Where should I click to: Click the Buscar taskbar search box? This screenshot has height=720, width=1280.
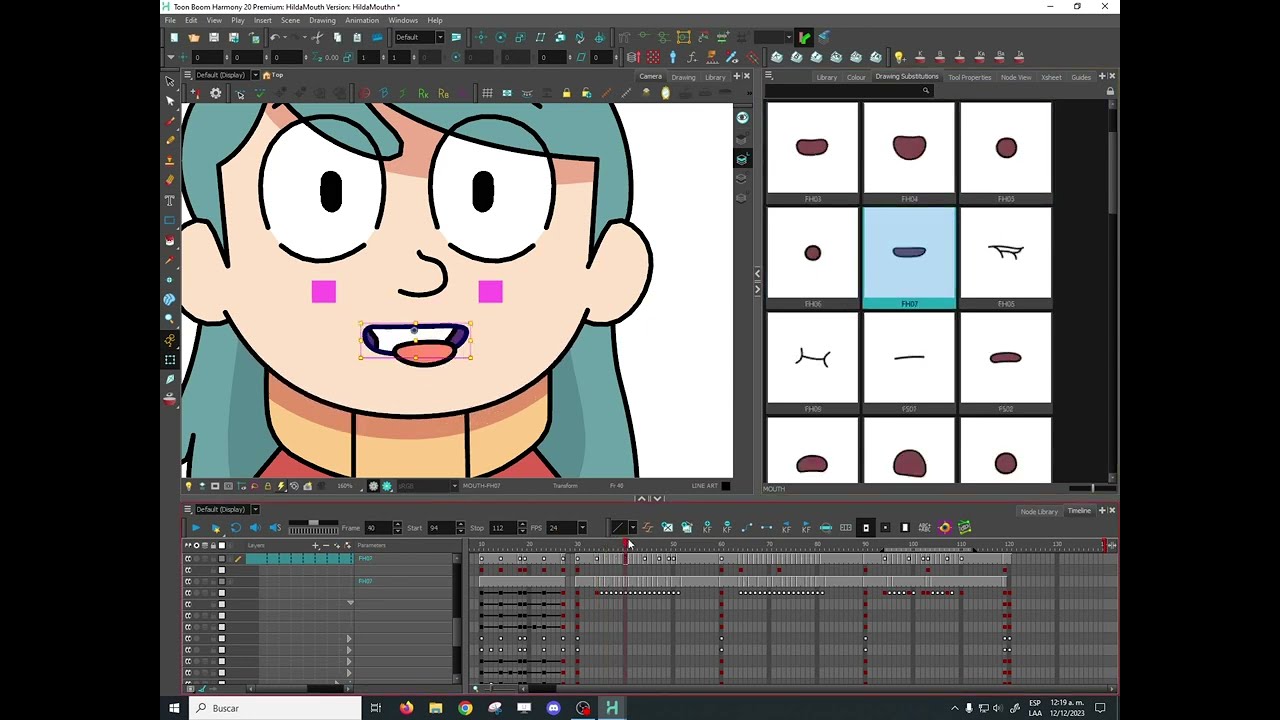pyautogui.click(x=274, y=708)
